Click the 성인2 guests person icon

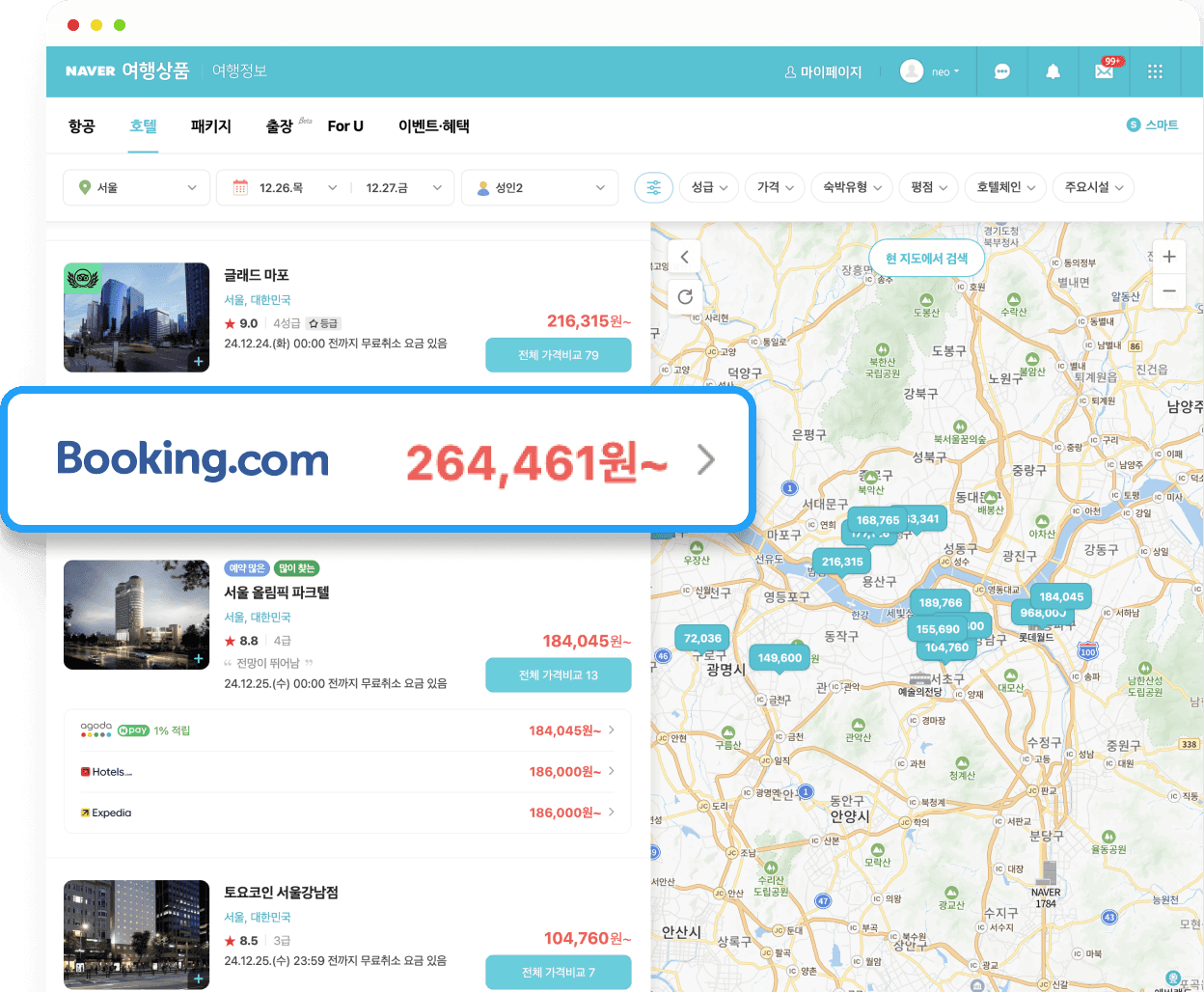[x=483, y=188]
